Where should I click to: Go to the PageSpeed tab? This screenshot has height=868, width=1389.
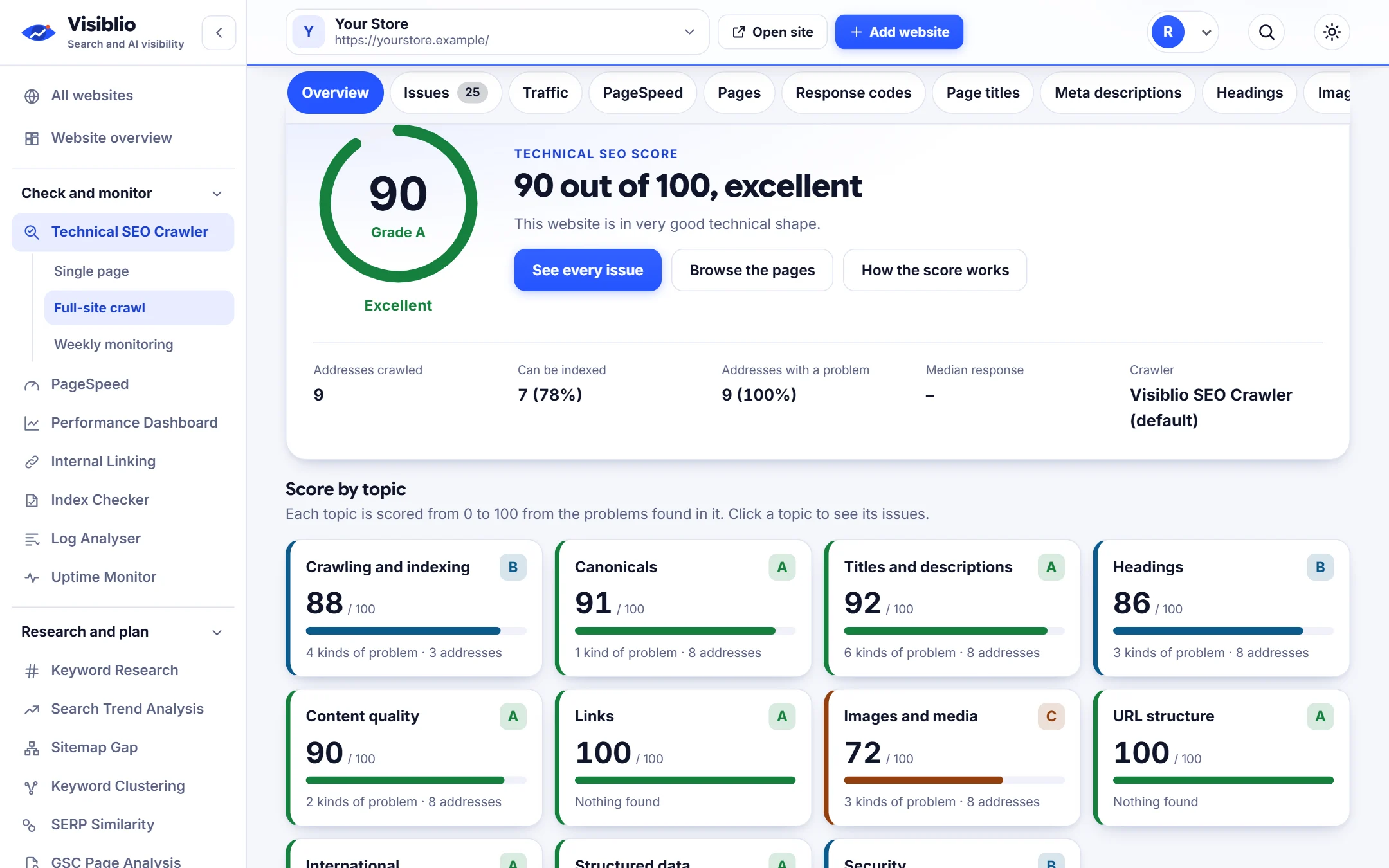643,93
